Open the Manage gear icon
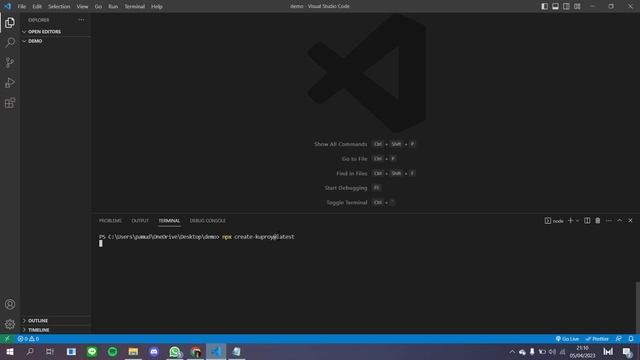Image resolution: width=640 pixels, height=360 pixels. click(x=10, y=324)
